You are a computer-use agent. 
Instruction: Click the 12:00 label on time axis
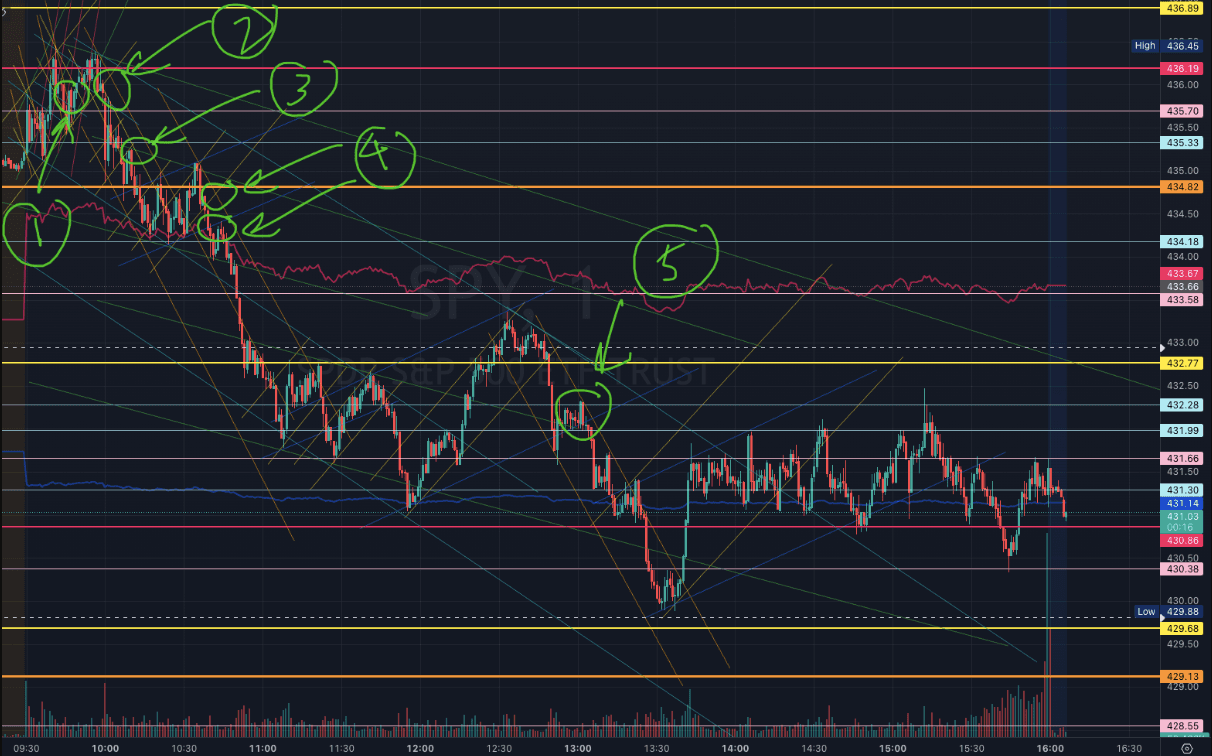[420, 747]
